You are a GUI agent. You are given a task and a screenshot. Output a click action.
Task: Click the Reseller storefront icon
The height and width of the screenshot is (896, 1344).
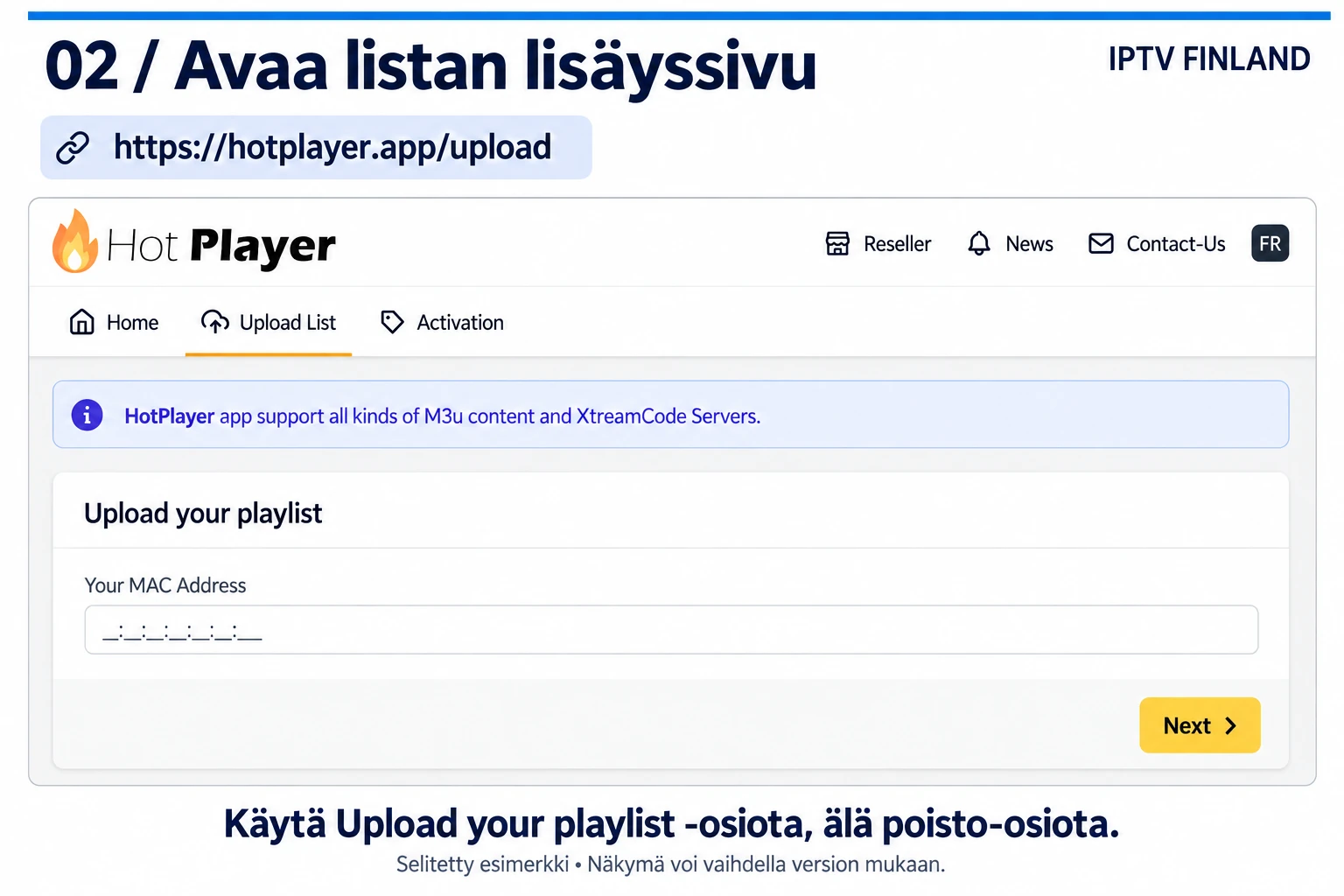click(837, 243)
